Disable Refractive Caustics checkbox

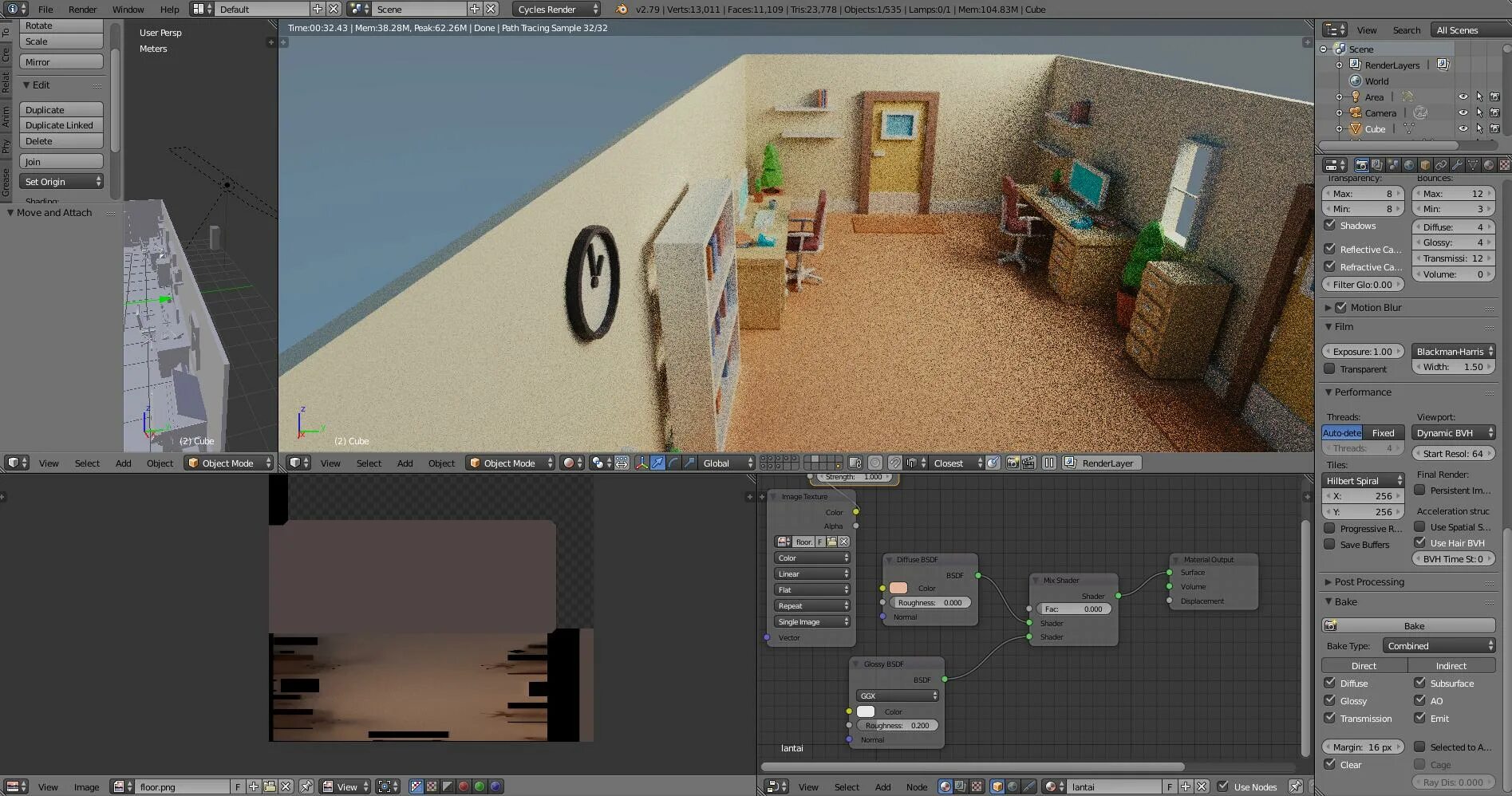click(1330, 266)
